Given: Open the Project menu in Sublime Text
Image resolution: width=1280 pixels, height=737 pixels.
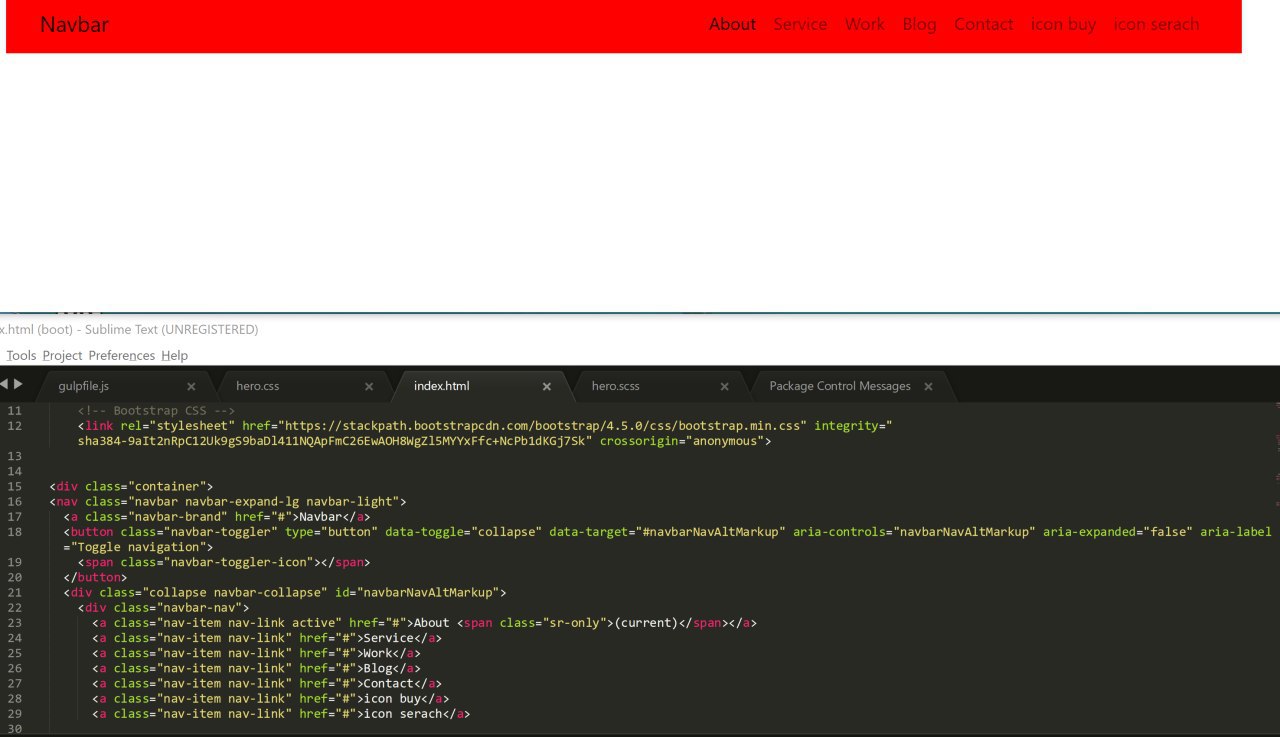Looking at the screenshot, I should [62, 355].
